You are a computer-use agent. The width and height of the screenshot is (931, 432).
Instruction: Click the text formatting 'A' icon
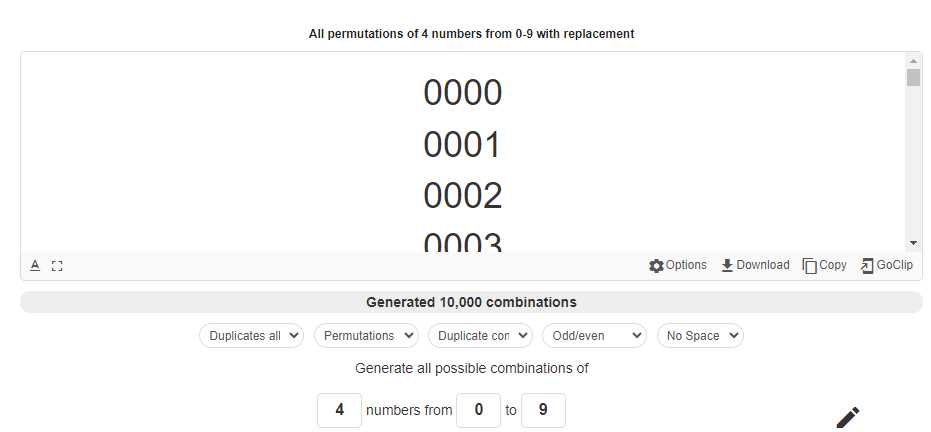[x=35, y=266]
